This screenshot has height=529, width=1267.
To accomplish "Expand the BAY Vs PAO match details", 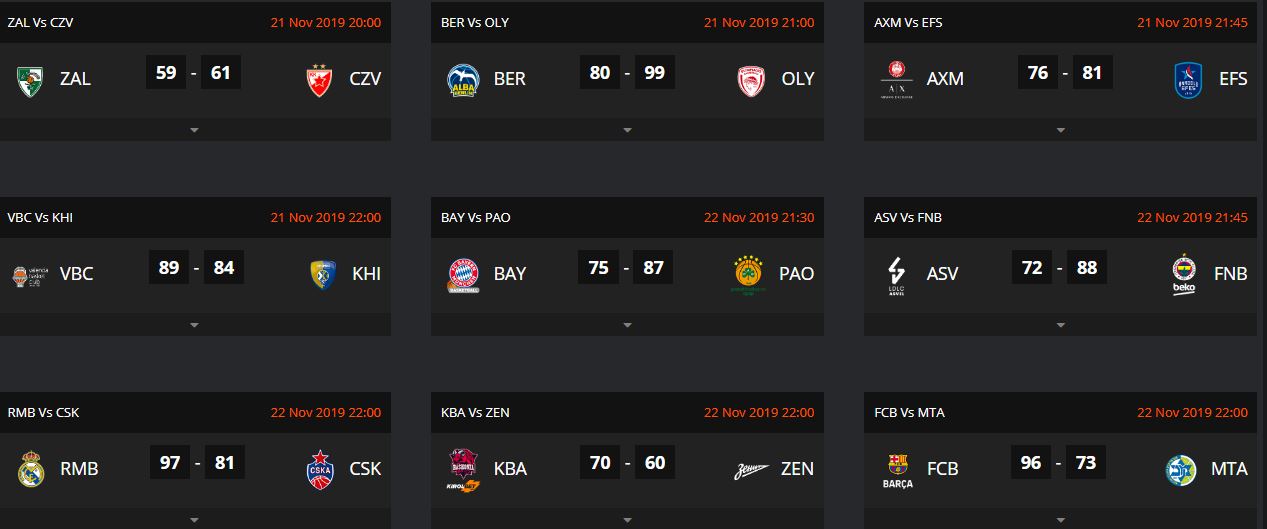I will [627, 325].
